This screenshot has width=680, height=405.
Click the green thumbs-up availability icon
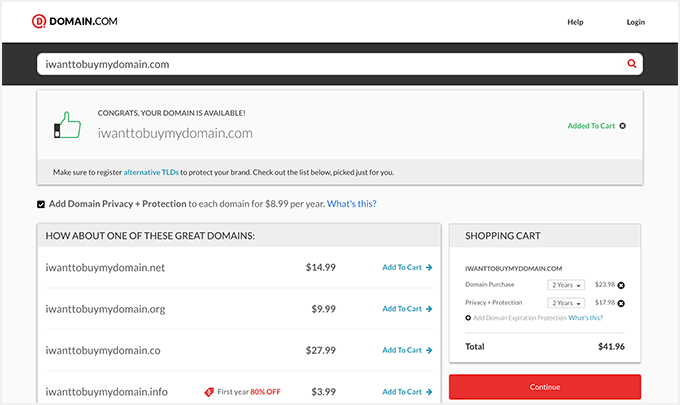[x=65, y=125]
